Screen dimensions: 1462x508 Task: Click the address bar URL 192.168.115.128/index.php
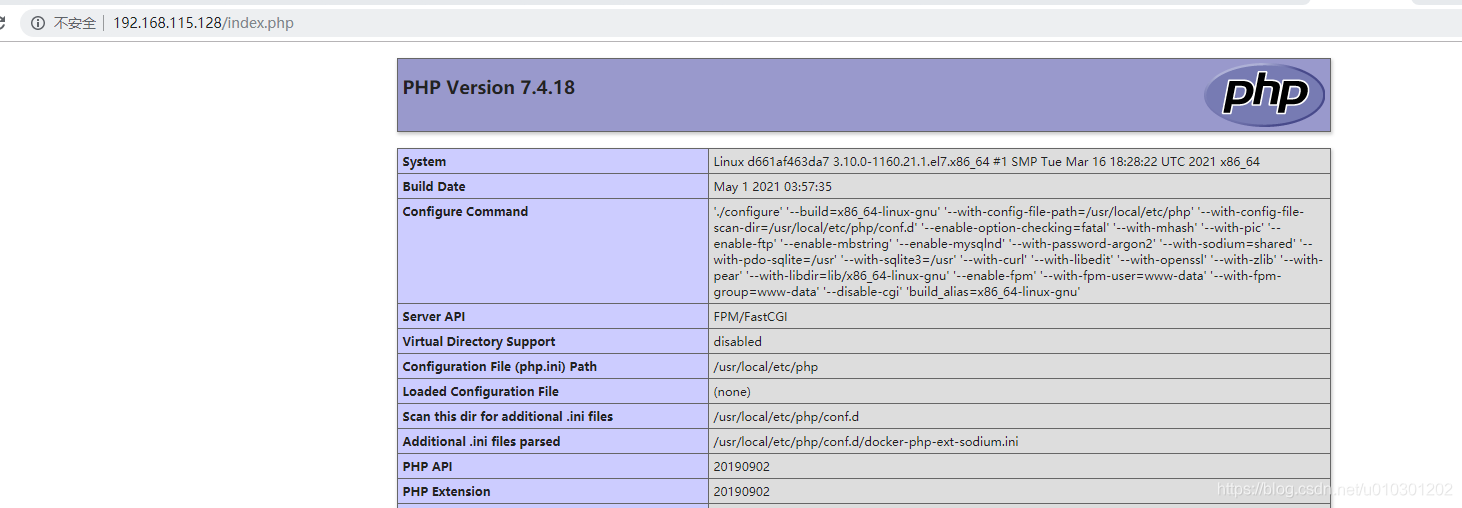click(203, 23)
